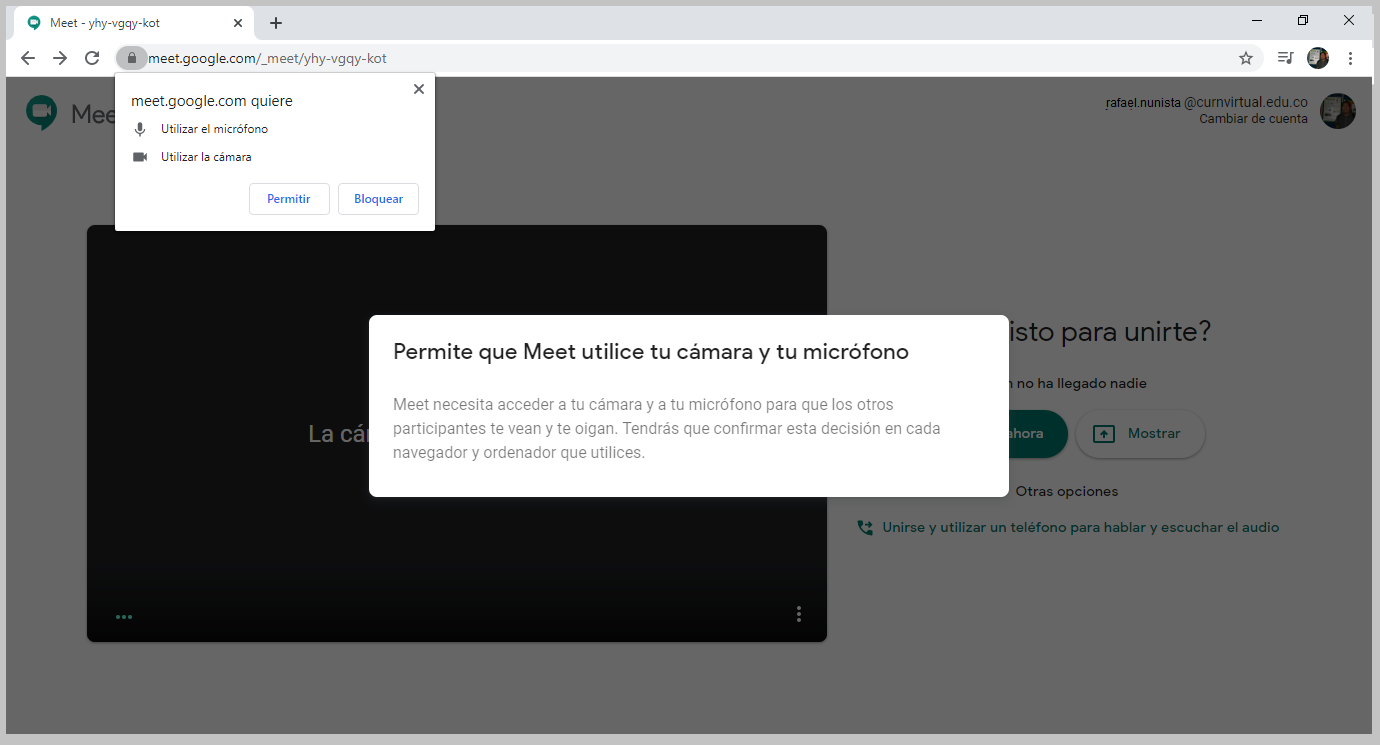Viewport: 1380px width, 745px height.
Task: Open the video preview three-dot options
Action: click(798, 614)
